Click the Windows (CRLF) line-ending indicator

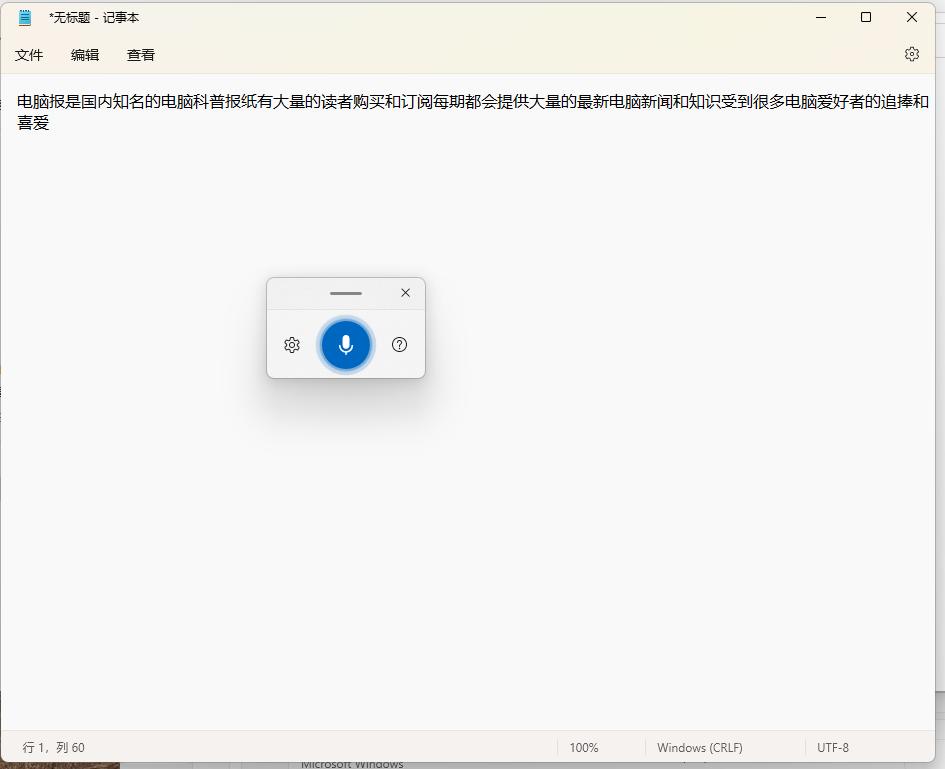699,747
